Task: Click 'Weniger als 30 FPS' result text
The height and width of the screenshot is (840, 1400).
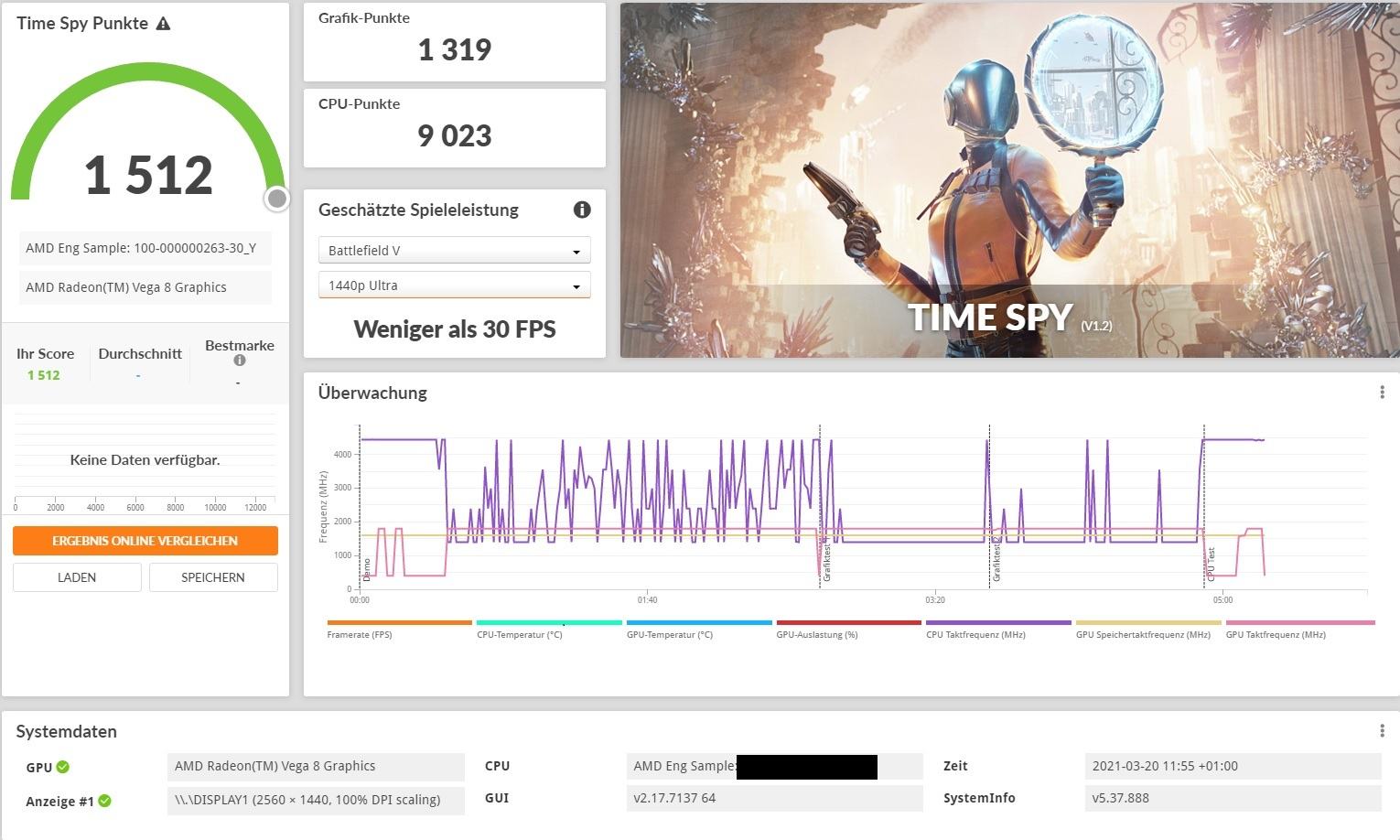Action: (x=455, y=329)
